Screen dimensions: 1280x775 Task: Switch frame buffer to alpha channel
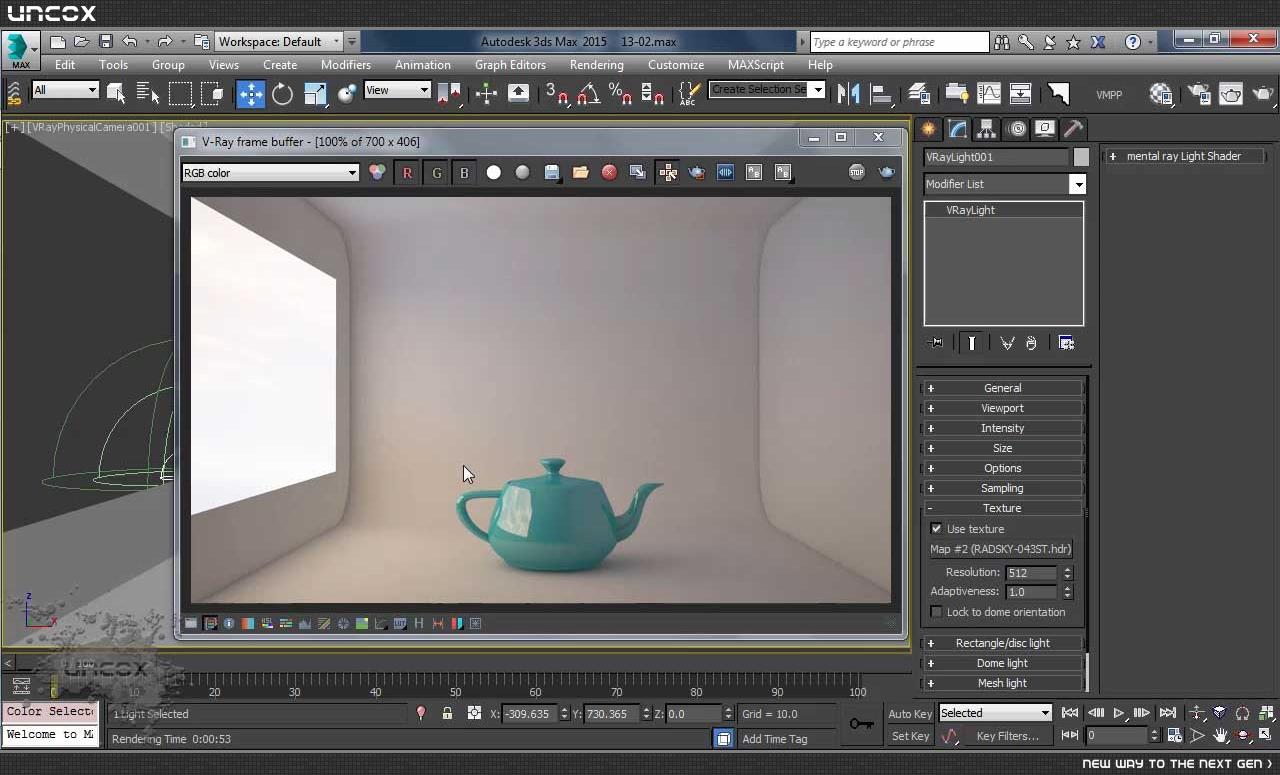pos(493,173)
